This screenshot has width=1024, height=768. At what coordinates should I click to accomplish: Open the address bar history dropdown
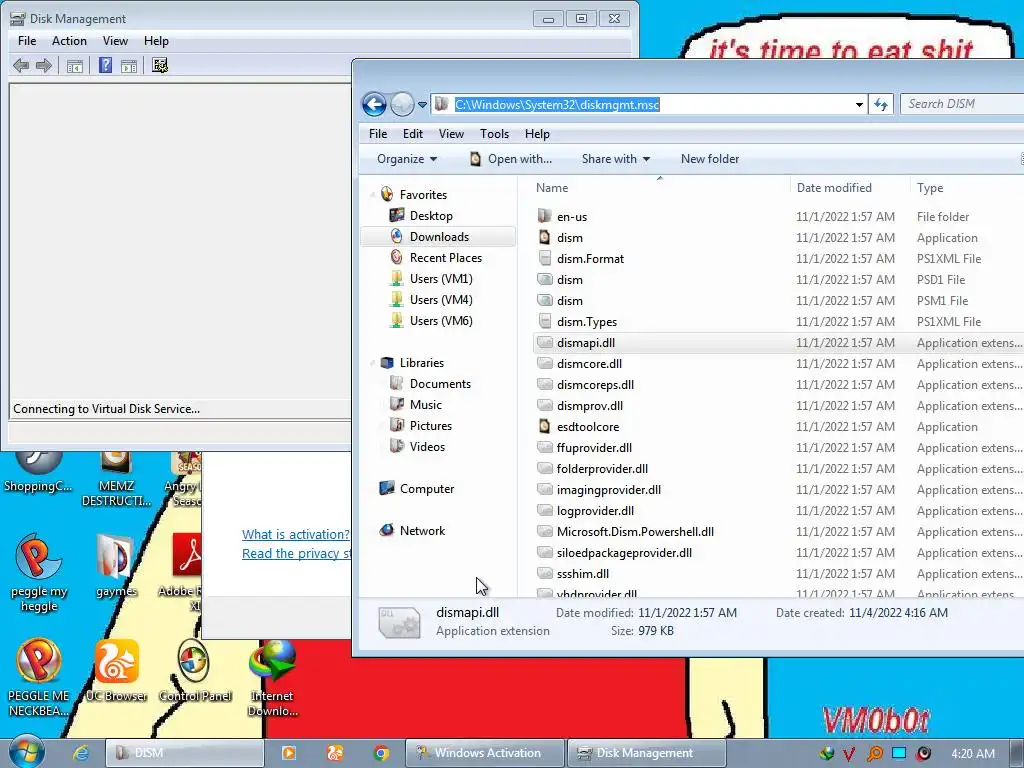click(x=859, y=104)
